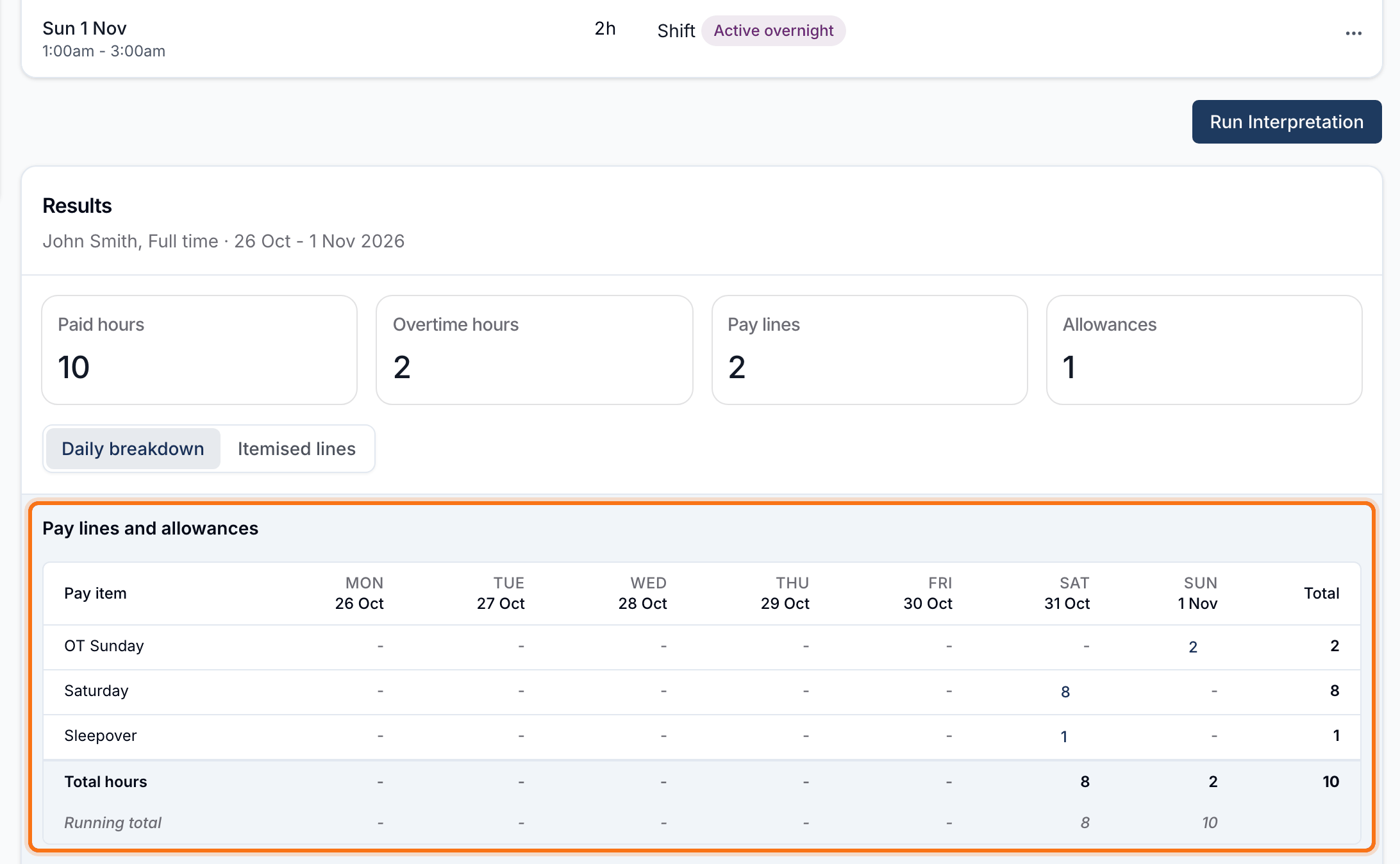Select the Daily breakdown tab
Viewport: 1400px width, 864px height.
[133, 449]
